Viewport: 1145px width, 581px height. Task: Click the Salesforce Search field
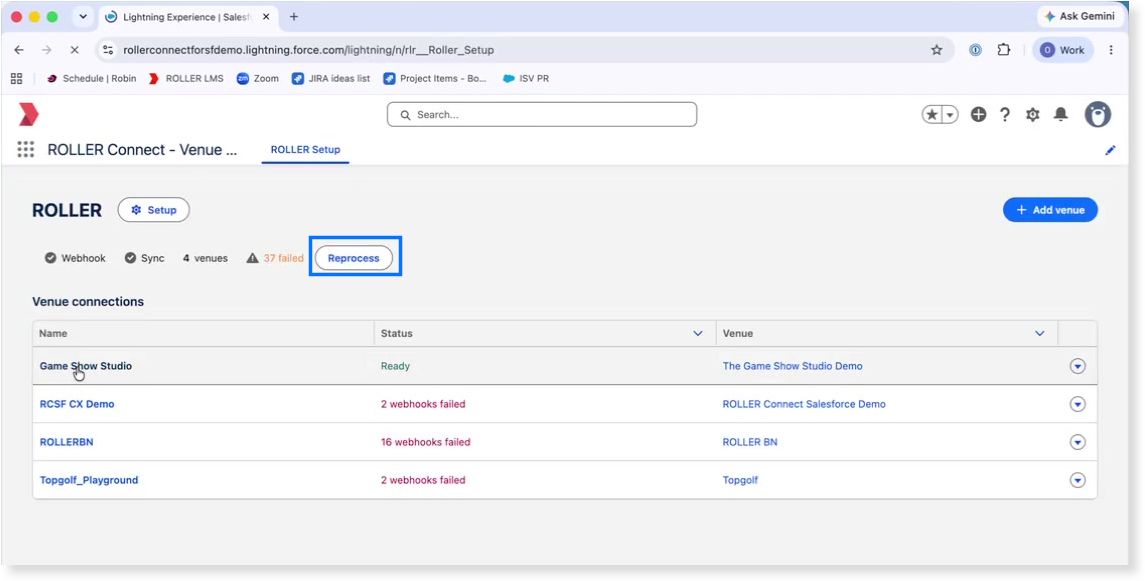pyautogui.click(x=542, y=115)
